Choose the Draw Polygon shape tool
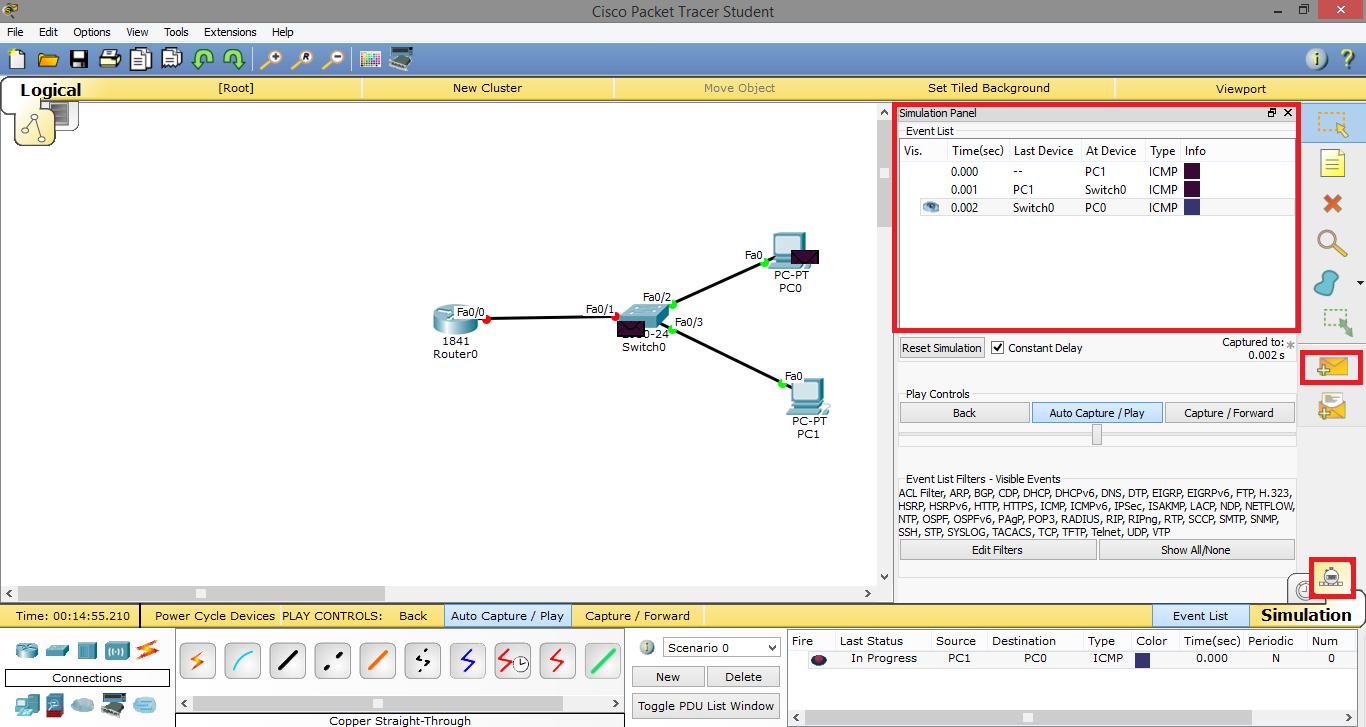Viewport: 1366px width, 727px height. coord(1327,283)
